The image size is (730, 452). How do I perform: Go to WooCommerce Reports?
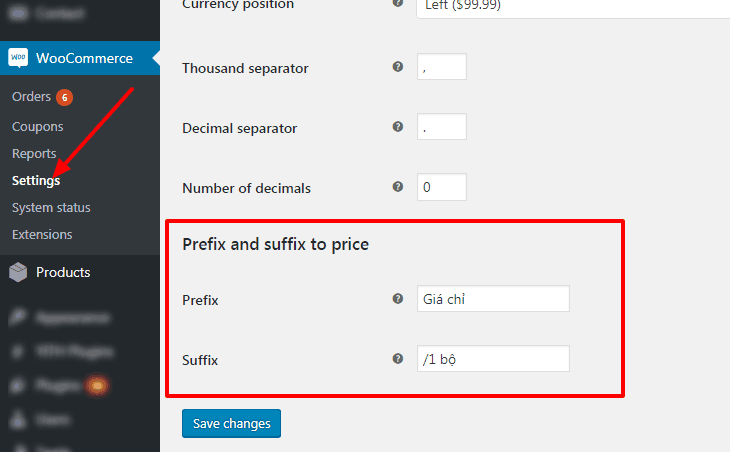point(34,154)
